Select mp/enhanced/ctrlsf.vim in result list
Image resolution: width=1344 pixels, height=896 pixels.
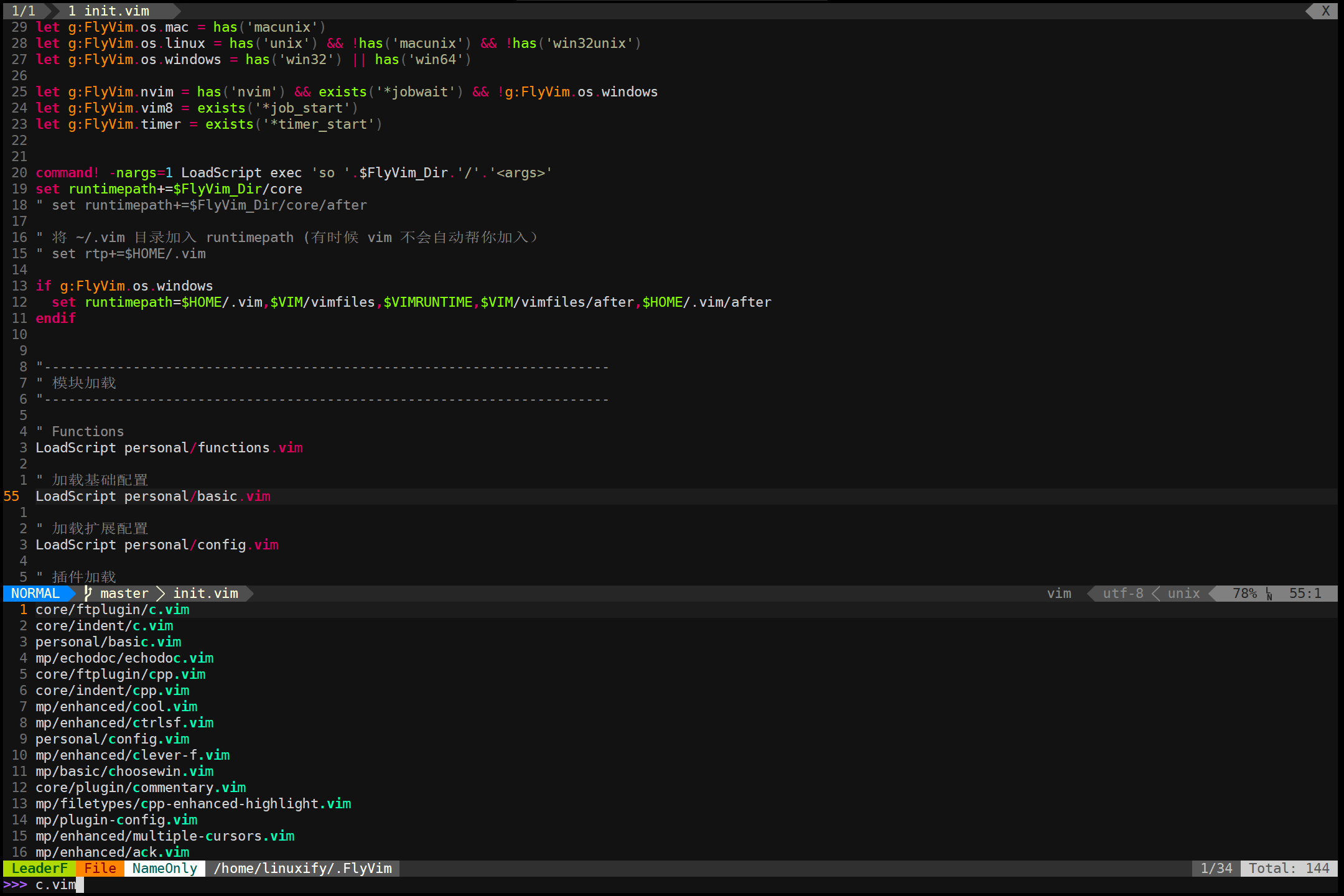coord(124,722)
